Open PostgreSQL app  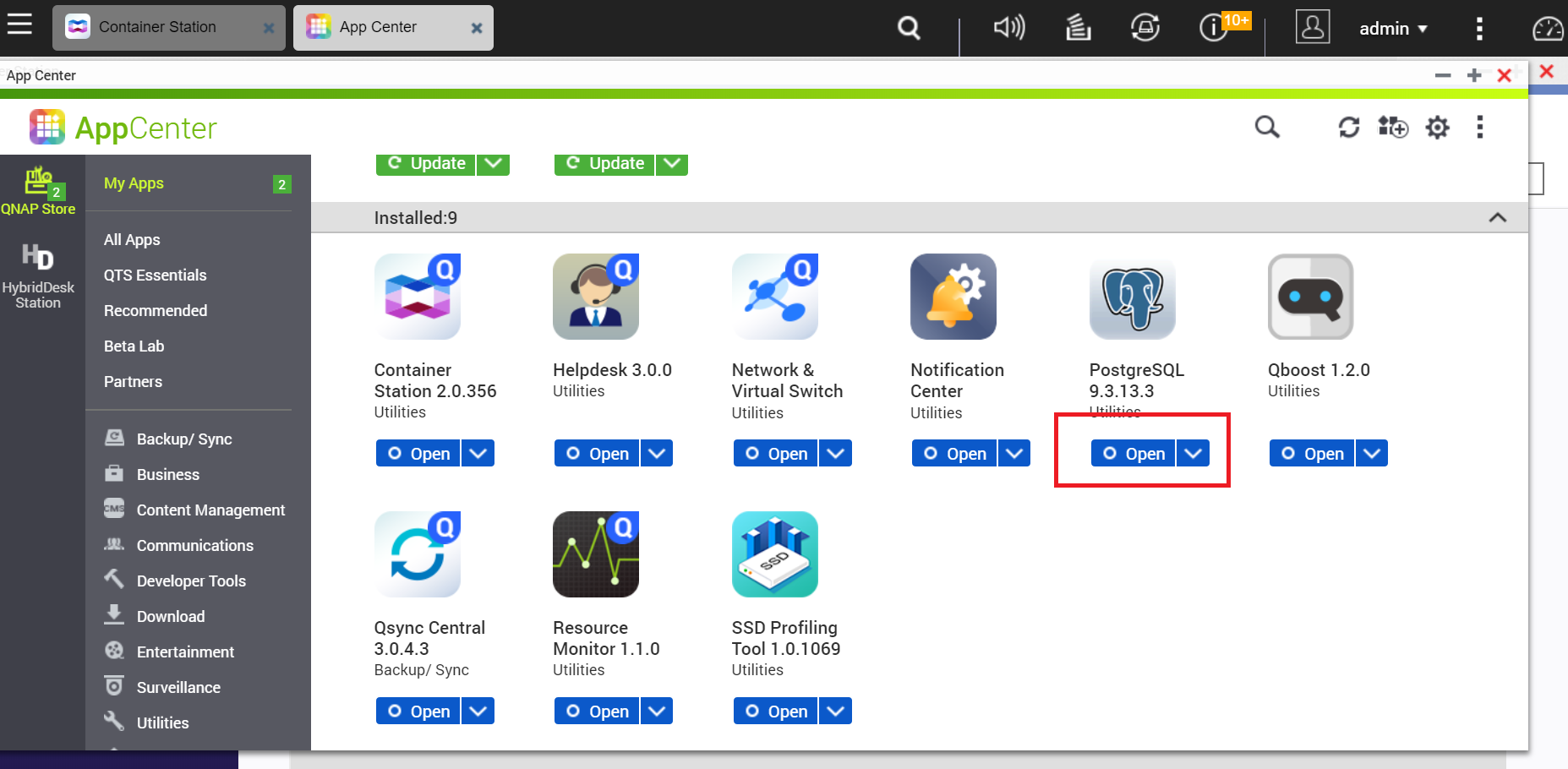(1133, 454)
